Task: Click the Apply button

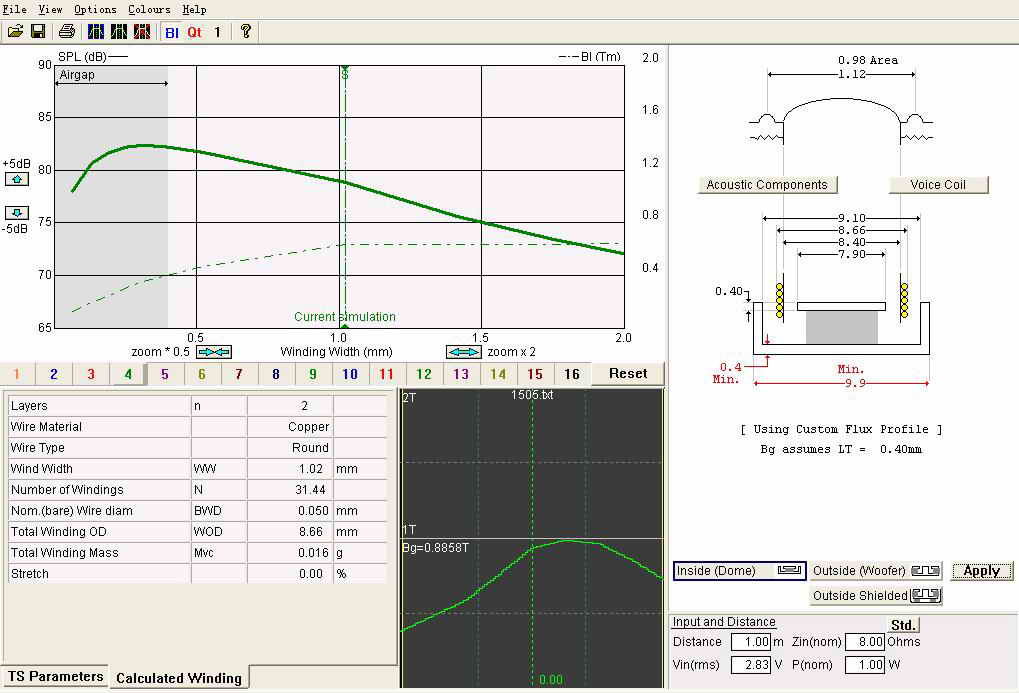Action: pos(982,571)
